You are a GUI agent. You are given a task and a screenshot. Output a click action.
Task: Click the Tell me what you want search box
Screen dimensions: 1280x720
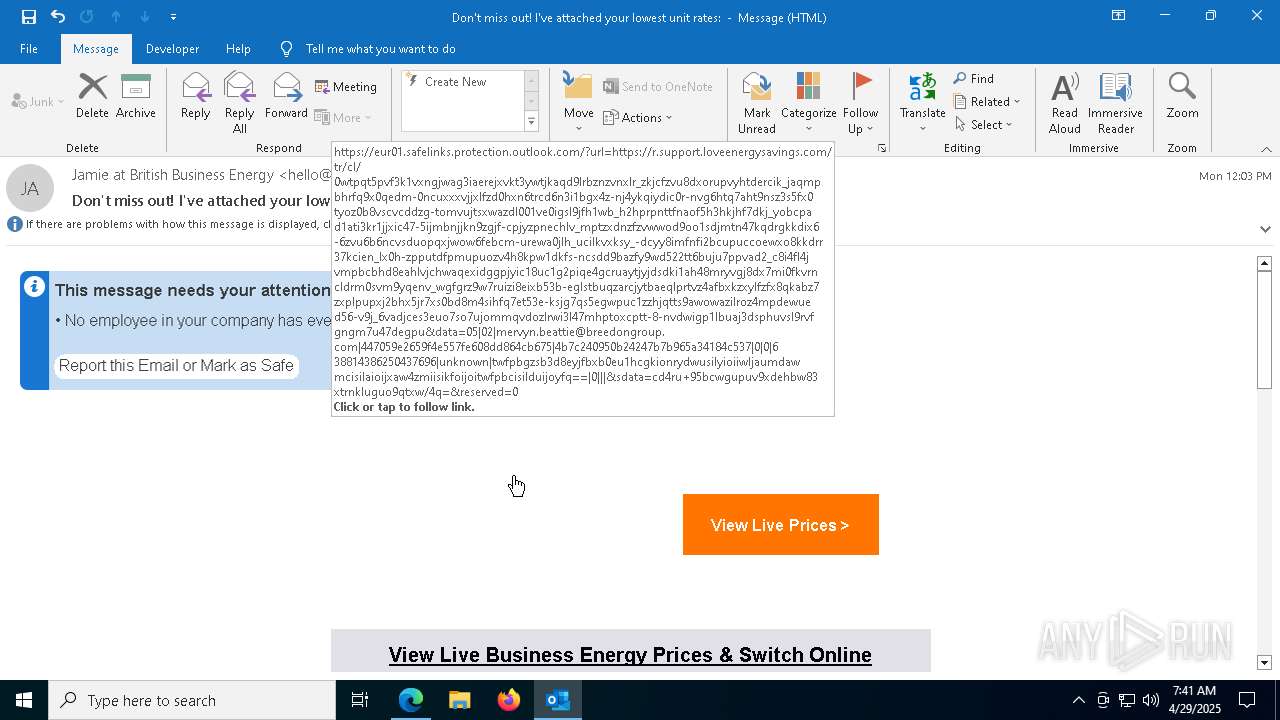[380, 48]
